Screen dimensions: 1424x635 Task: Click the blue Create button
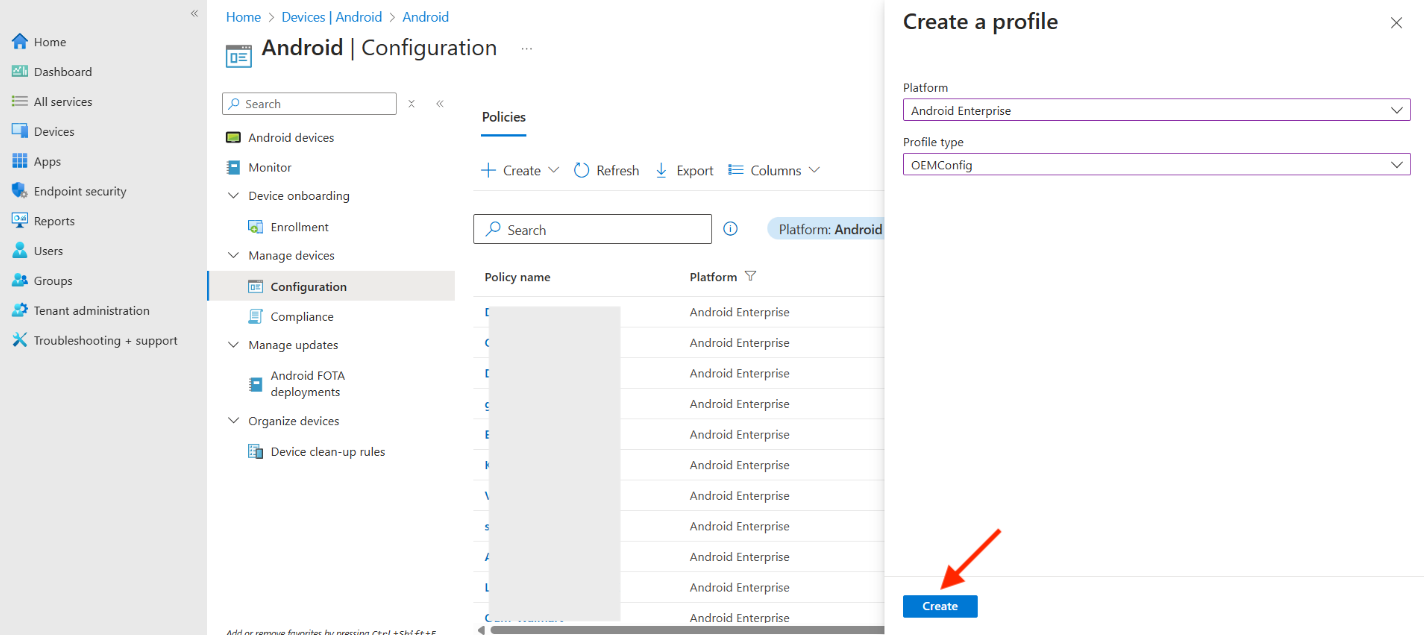coord(939,606)
